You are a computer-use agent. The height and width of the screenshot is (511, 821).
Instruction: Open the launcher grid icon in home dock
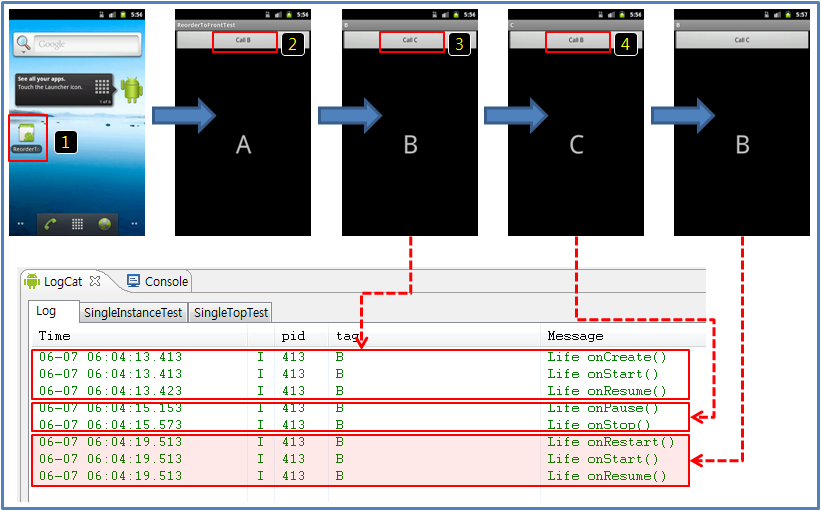(x=77, y=224)
